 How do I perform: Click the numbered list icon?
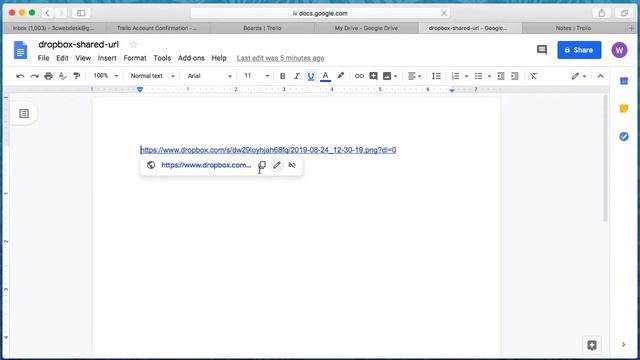coord(456,76)
